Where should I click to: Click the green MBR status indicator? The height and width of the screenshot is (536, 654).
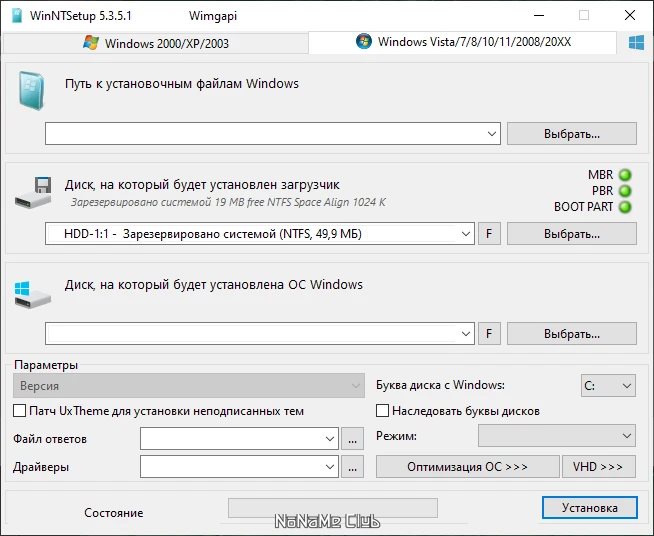pos(625,175)
